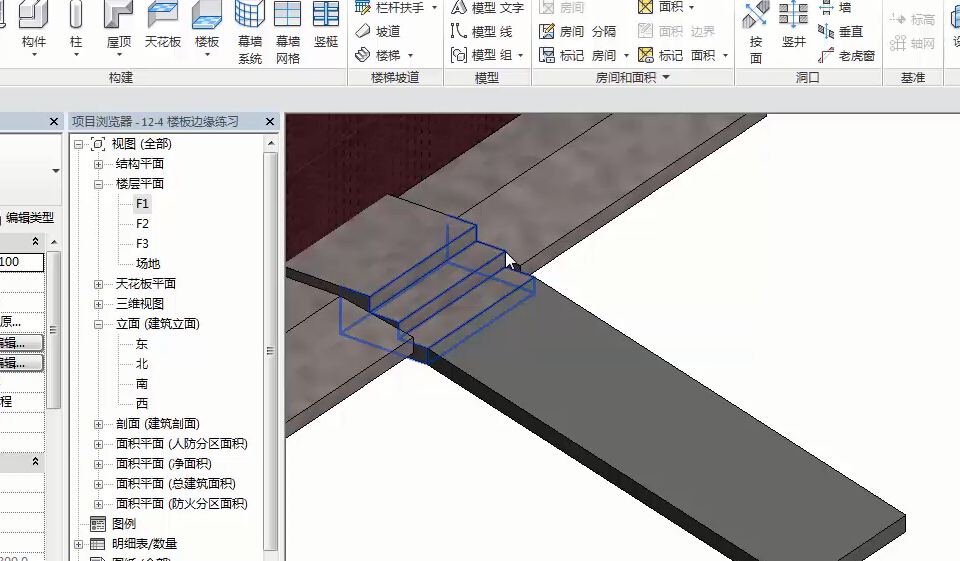Expand the 结构平面 tree node
Image resolution: width=960 pixels, height=561 pixels.
[98, 164]
